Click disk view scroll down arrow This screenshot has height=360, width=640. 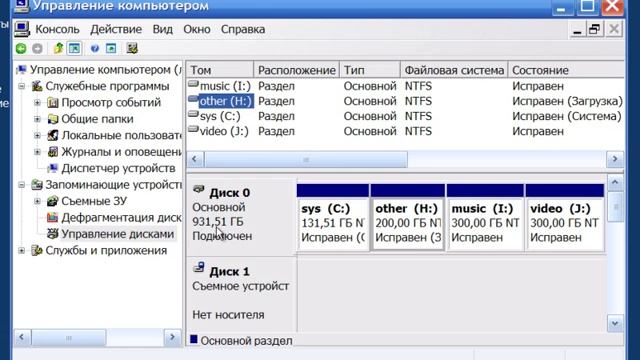[615, 324]
